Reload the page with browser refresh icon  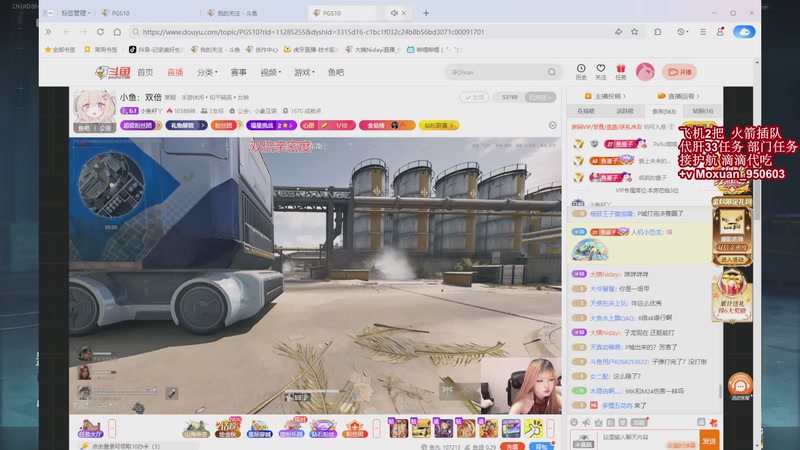pos(101,32)
